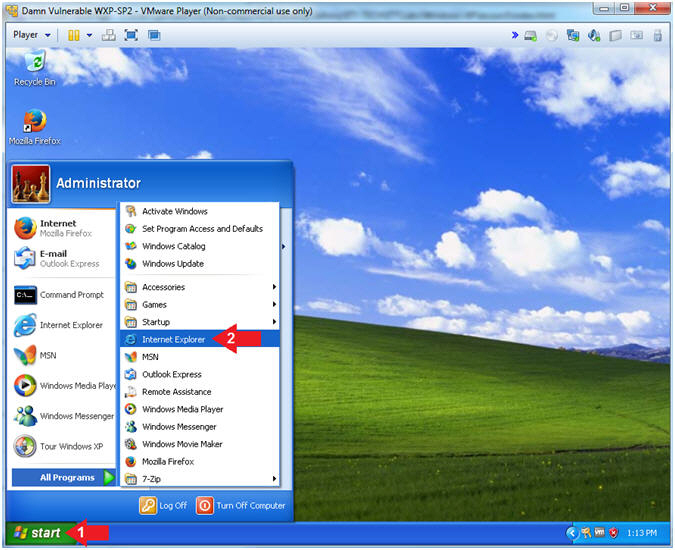Click Turn Off Computer button
The height and width of the screenshot is (550, 675).
pyautogui.click(x=241, y=506)
